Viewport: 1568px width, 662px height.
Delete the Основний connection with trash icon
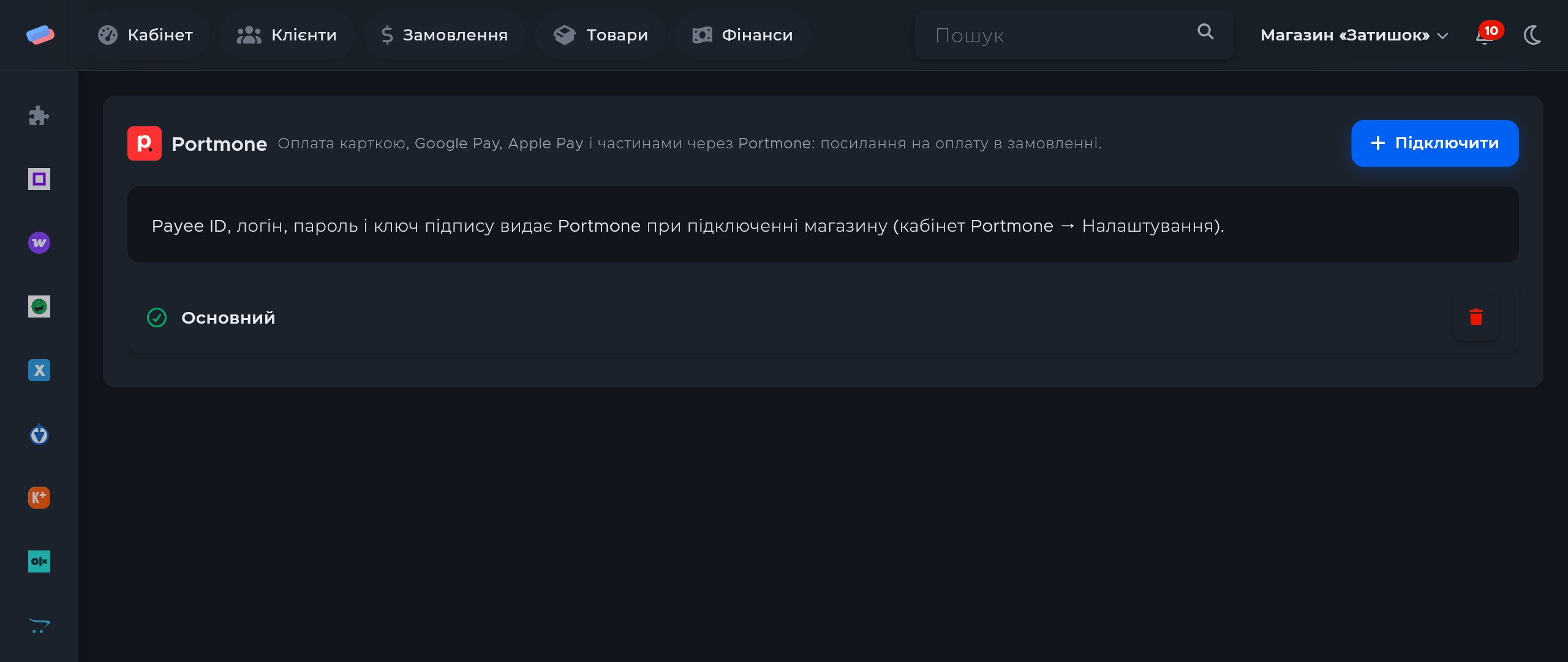pyautogui.click(x=1476, y=318)
